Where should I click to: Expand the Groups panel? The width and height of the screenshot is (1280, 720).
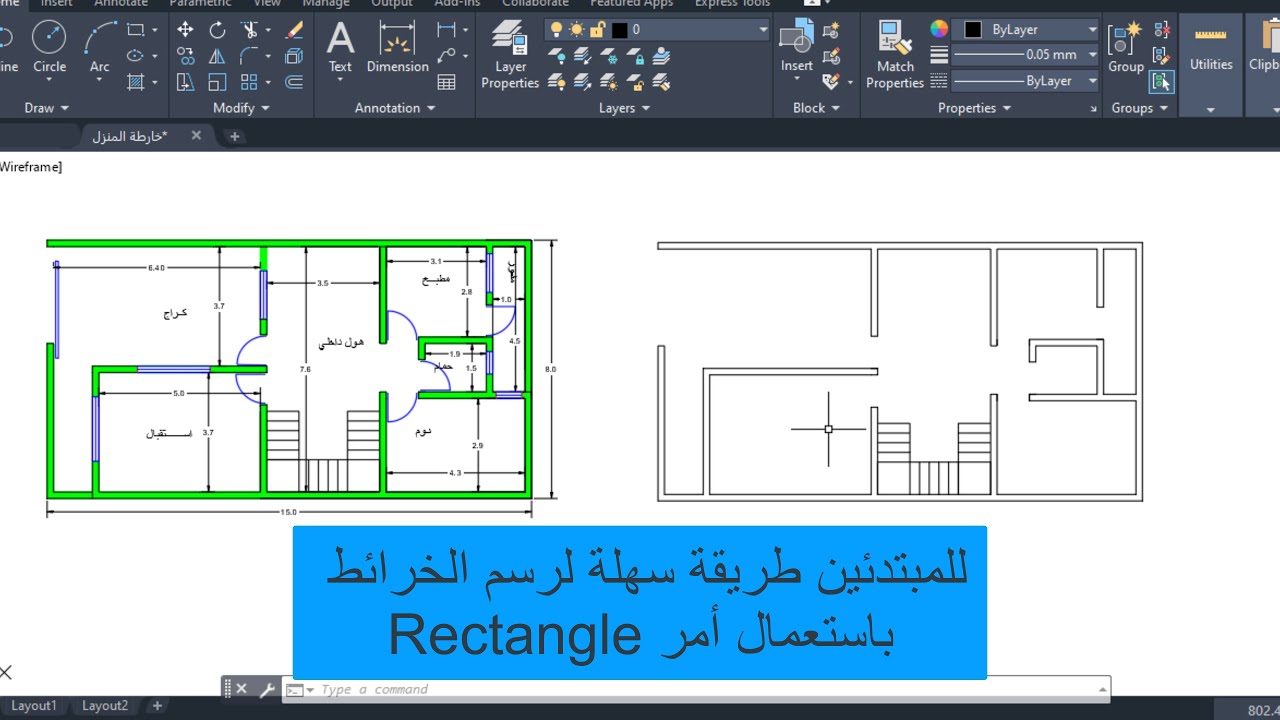point(1140,108)
